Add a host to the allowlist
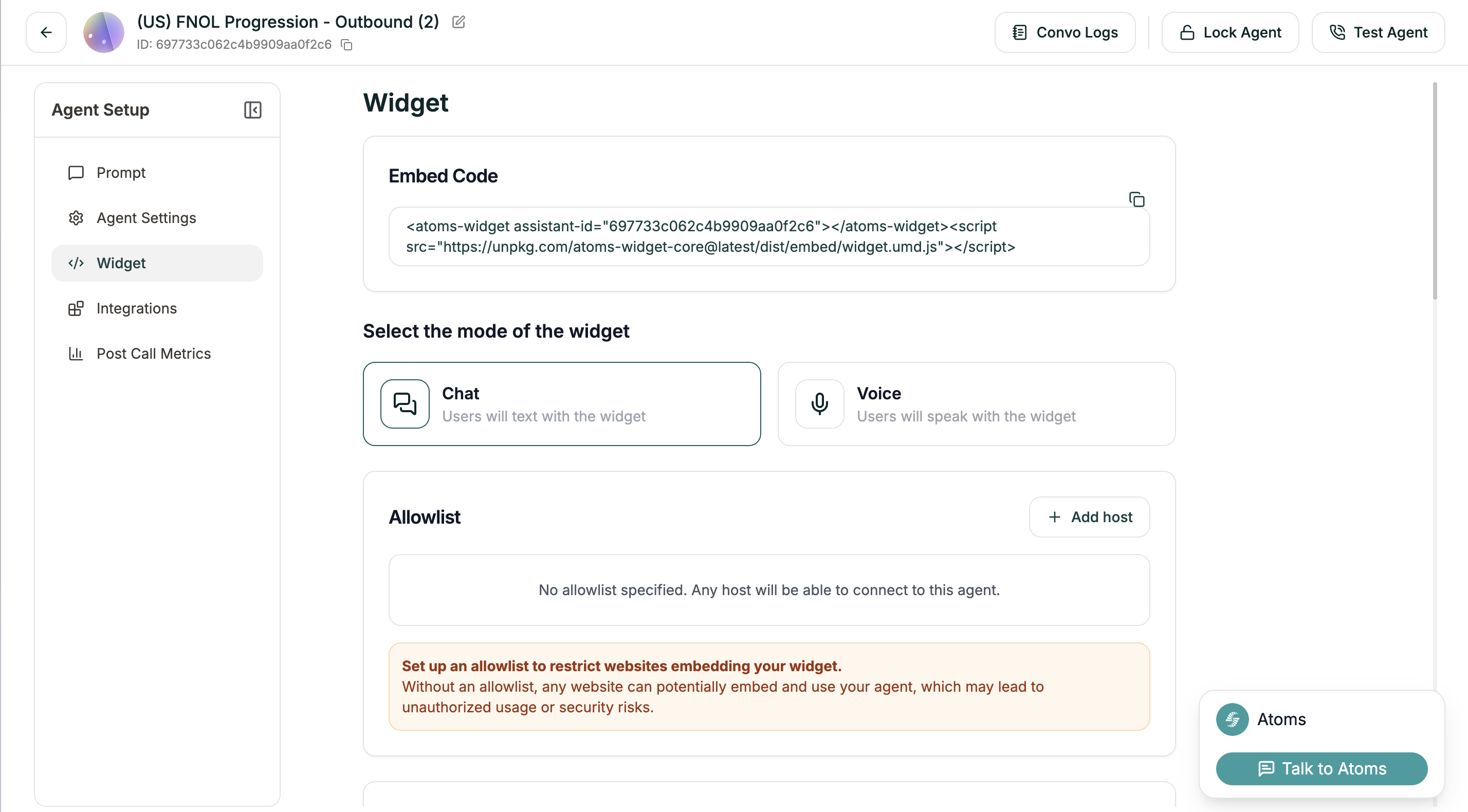The width and height of the screenshot is (1468, 812). coord(1089,517)
